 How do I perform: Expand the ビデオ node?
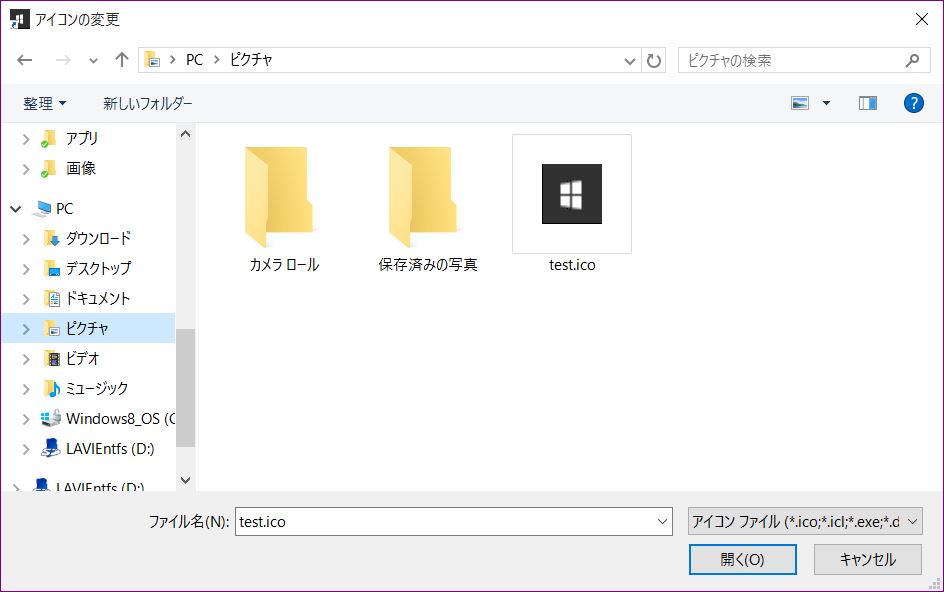coord(26,359)
